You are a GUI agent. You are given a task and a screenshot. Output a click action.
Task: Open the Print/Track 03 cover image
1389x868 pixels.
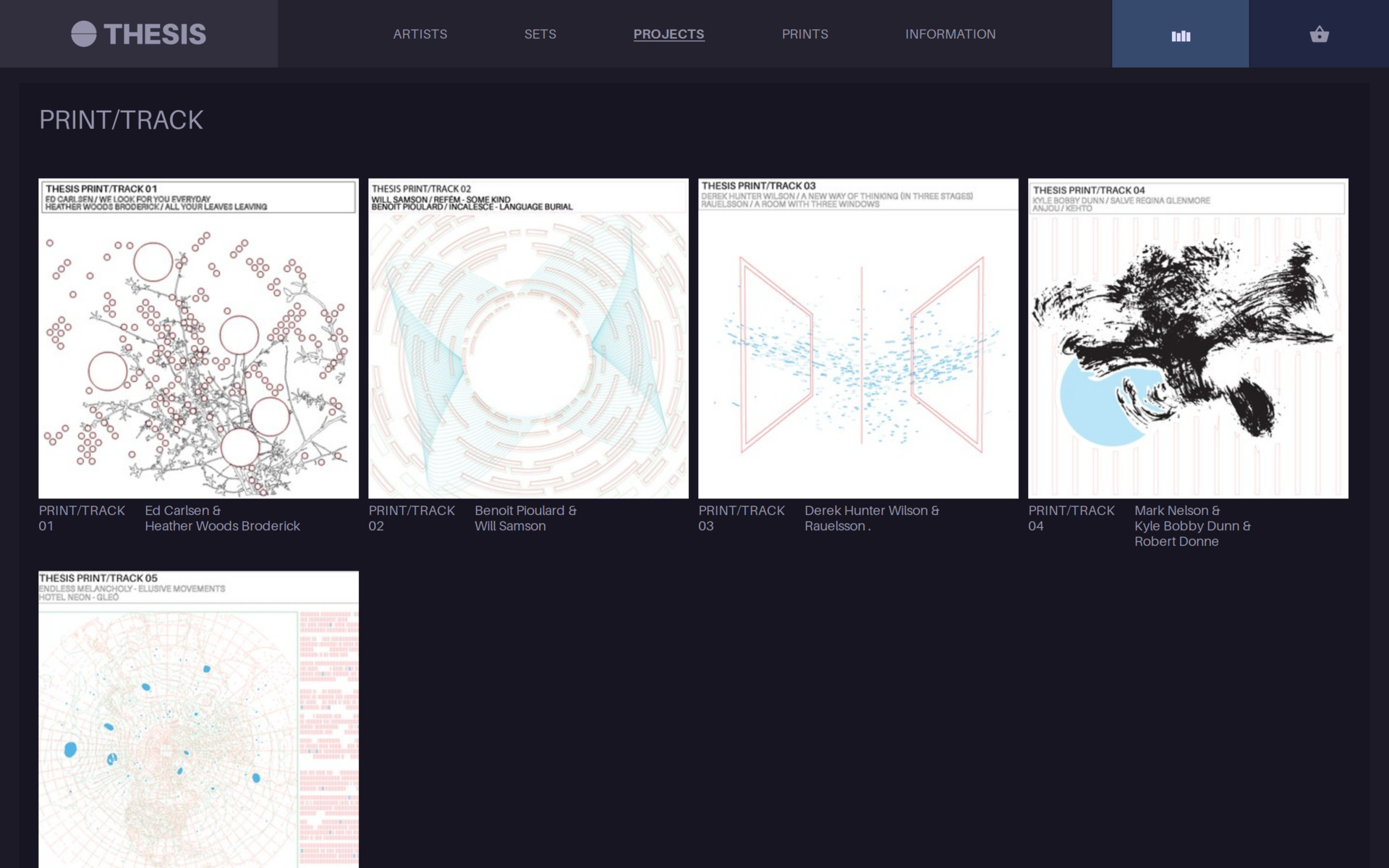click(x=858, y=339)
